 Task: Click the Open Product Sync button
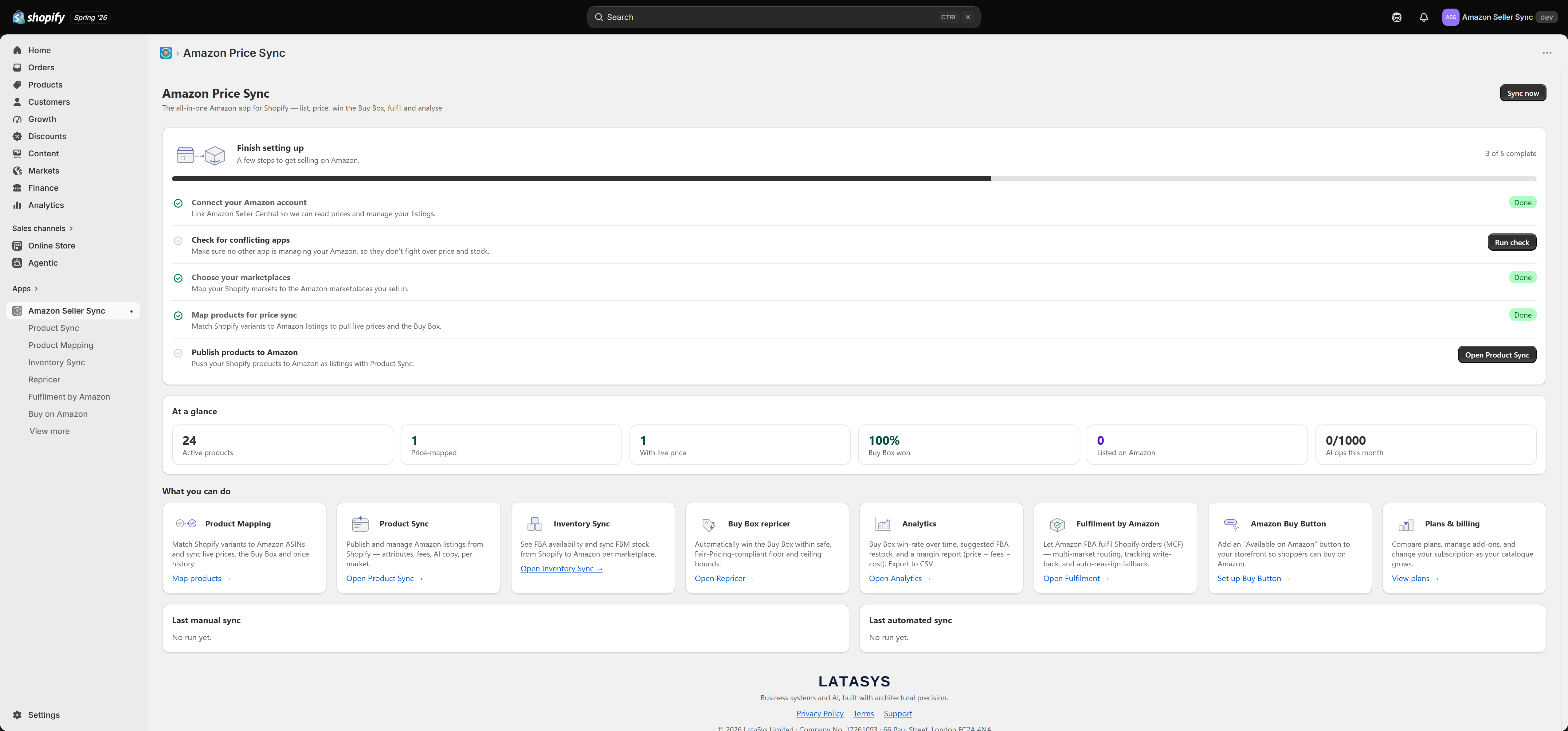tap(1497, 355)
